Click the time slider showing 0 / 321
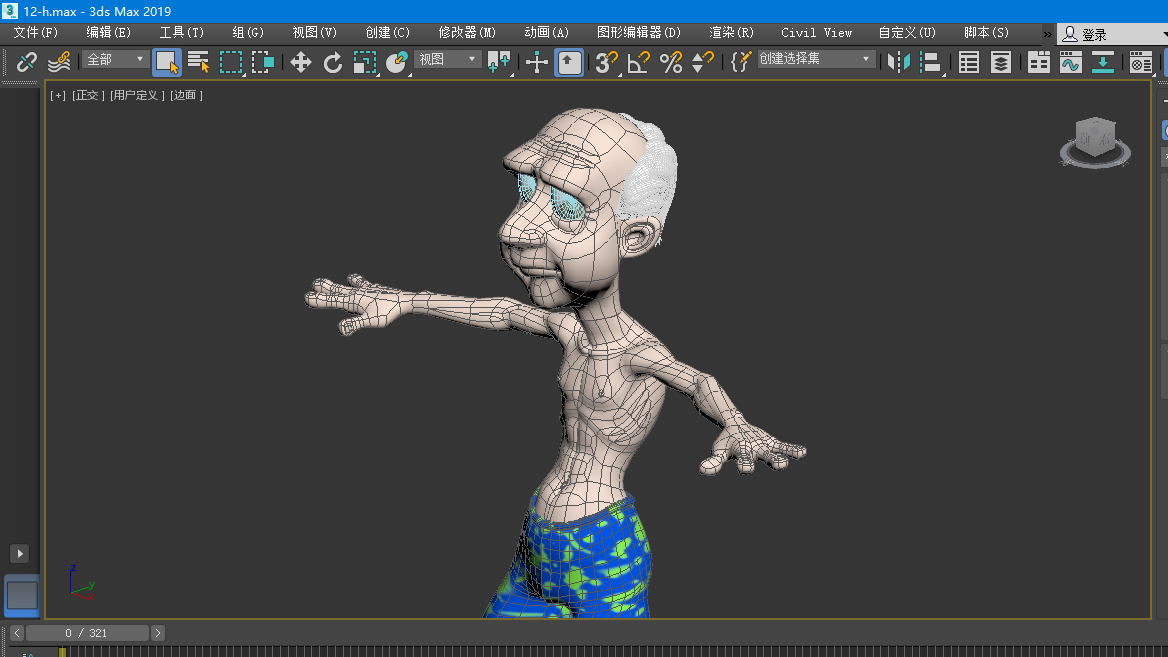Image resolution: width=1168 pixels, height=657 pixels. point(87,633)
